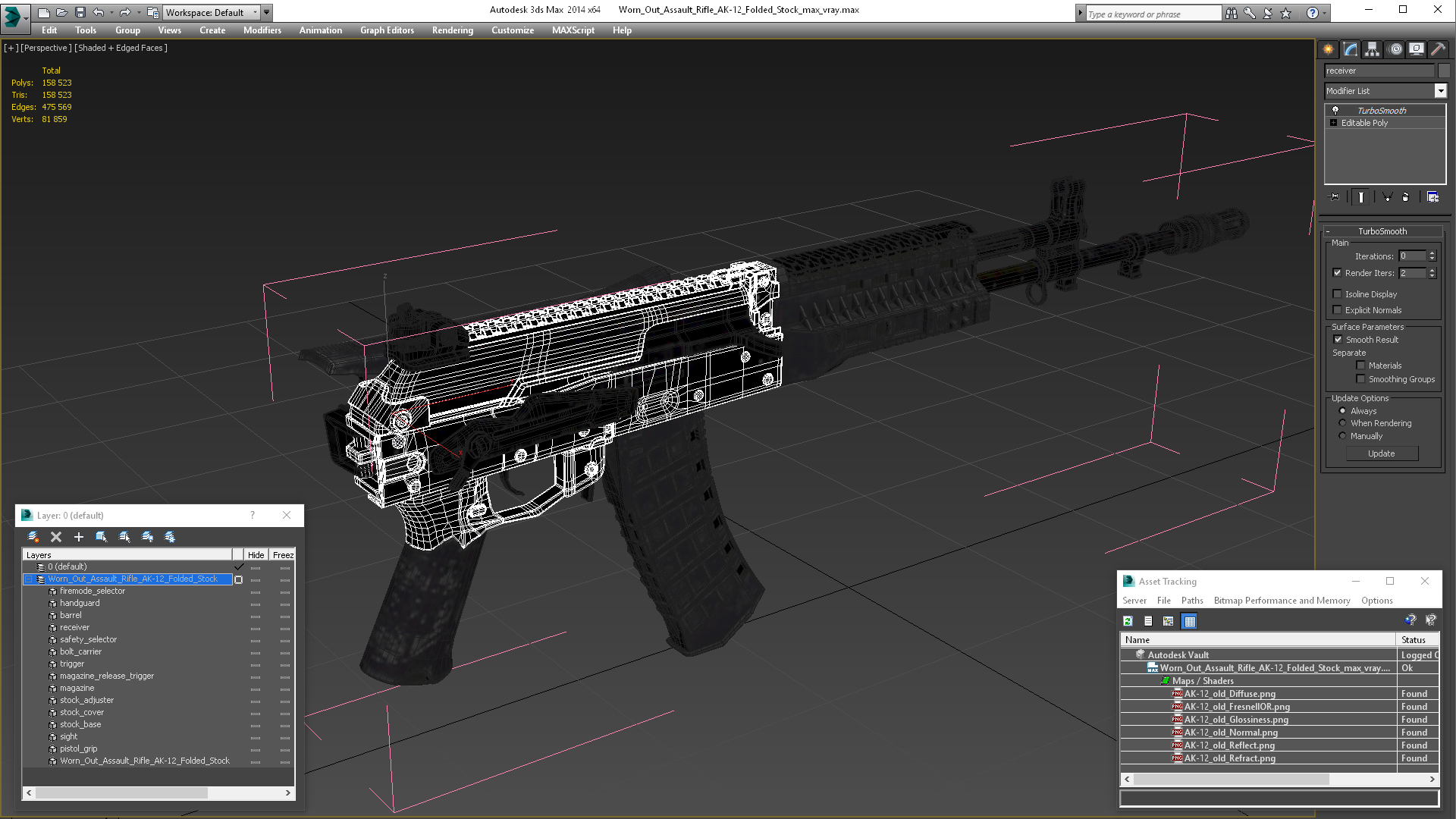Click Hide/Unhide All Layers icon
Screen dimensions: 1456x819
pos(147,537)
